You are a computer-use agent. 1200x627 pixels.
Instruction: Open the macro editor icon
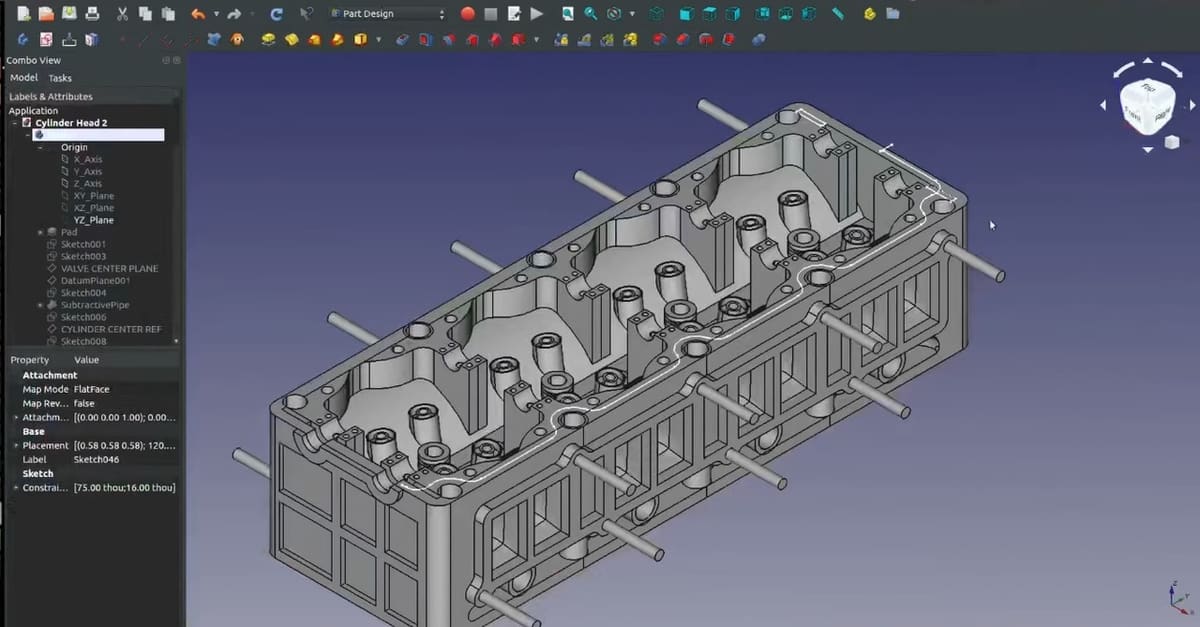coord(513,14)
